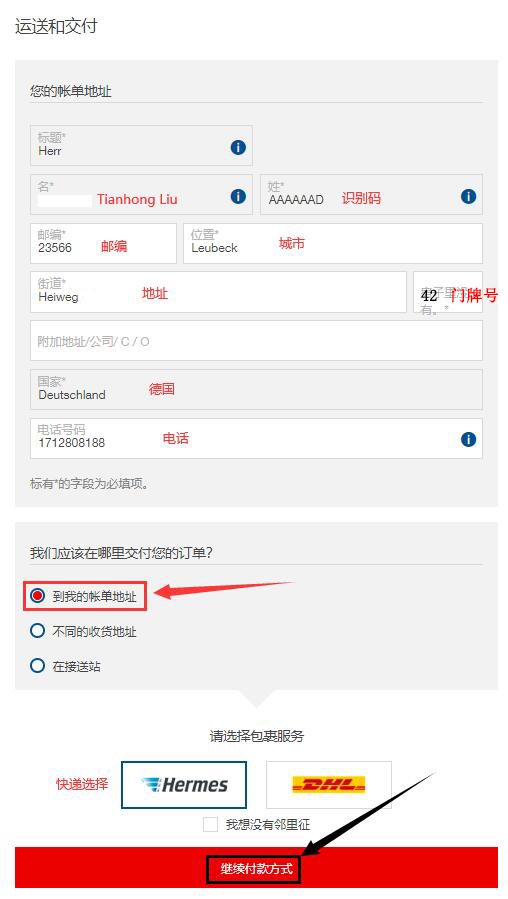Open the 国家 Deutschland country field
Screen dimensions: 508x899
pyautogui.click(x=256, y=389)
